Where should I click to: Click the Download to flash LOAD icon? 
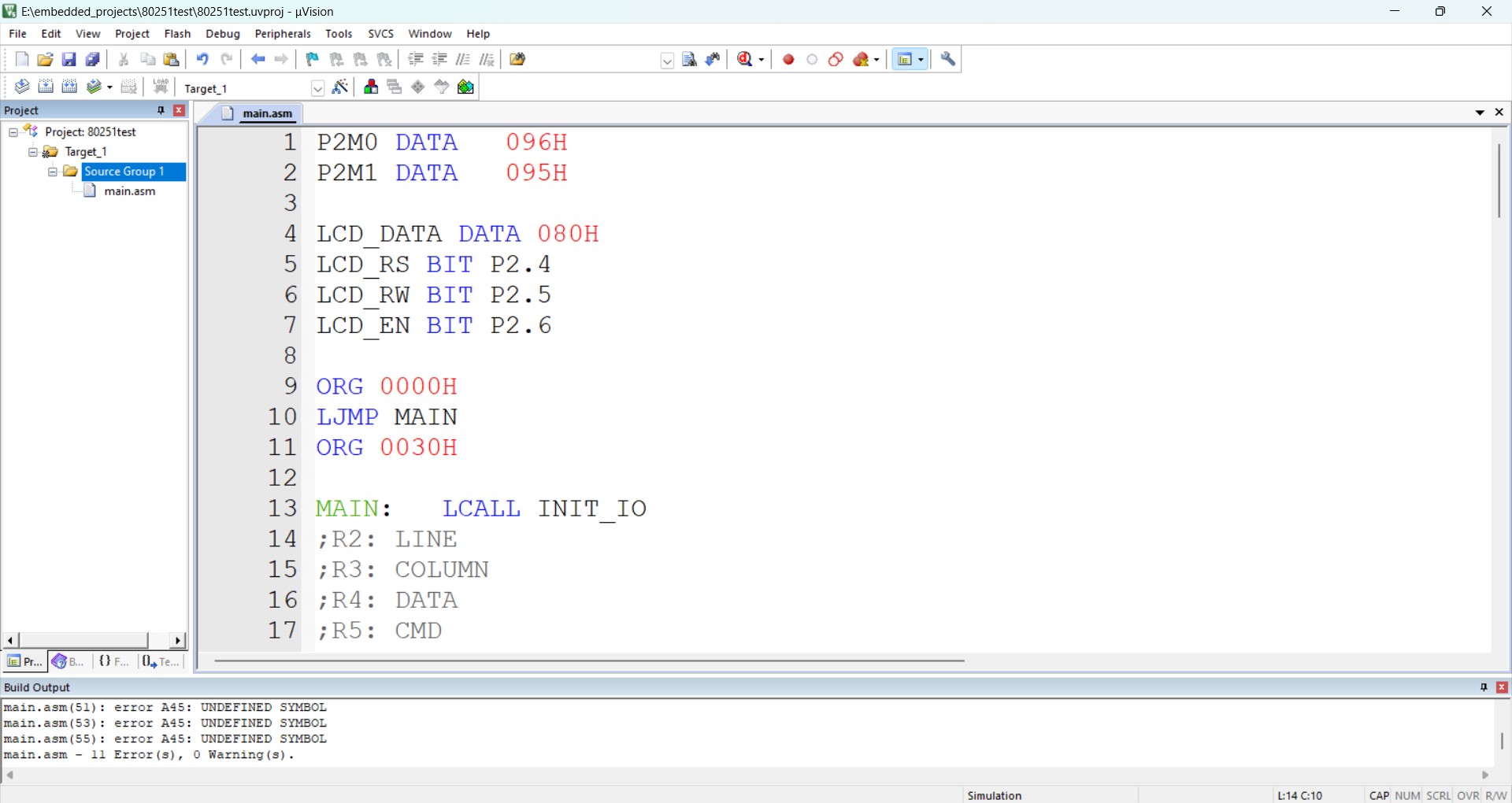[161, 87]
